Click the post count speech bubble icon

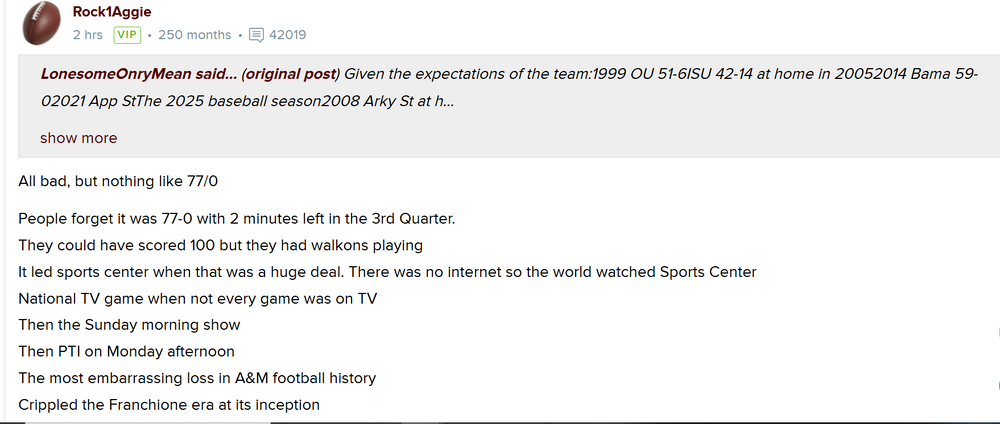[256, 35]
